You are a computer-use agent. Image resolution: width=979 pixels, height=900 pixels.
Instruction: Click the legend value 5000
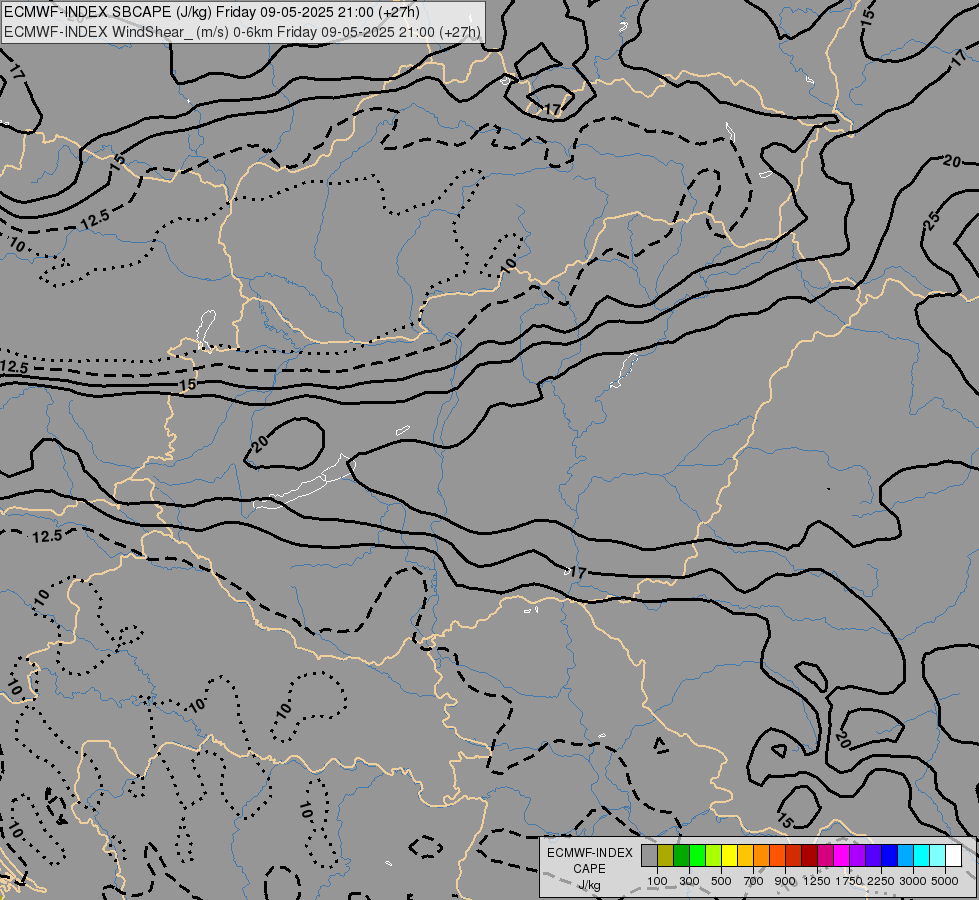pyautogui.click(x=945, y=881)
